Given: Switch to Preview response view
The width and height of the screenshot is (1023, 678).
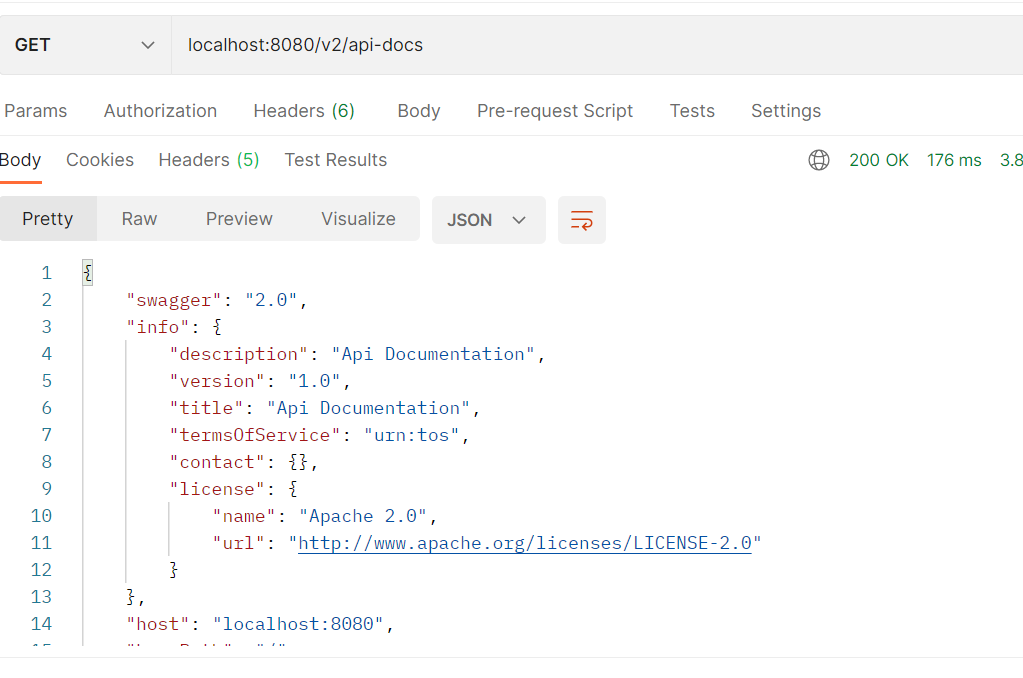Looking at the screenshot, I should (x=239, y=219).
